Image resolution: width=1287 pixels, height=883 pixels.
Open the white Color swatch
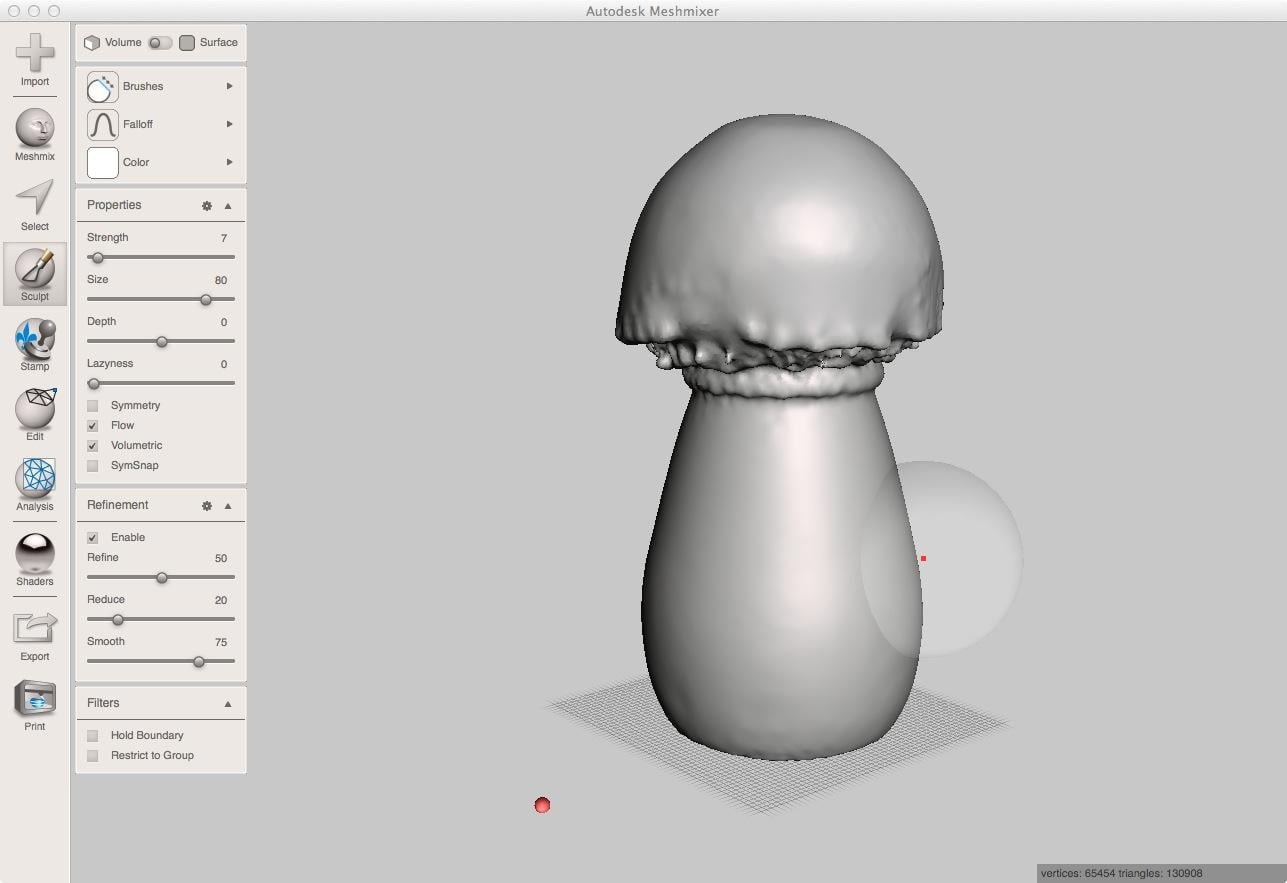point(103,163)
